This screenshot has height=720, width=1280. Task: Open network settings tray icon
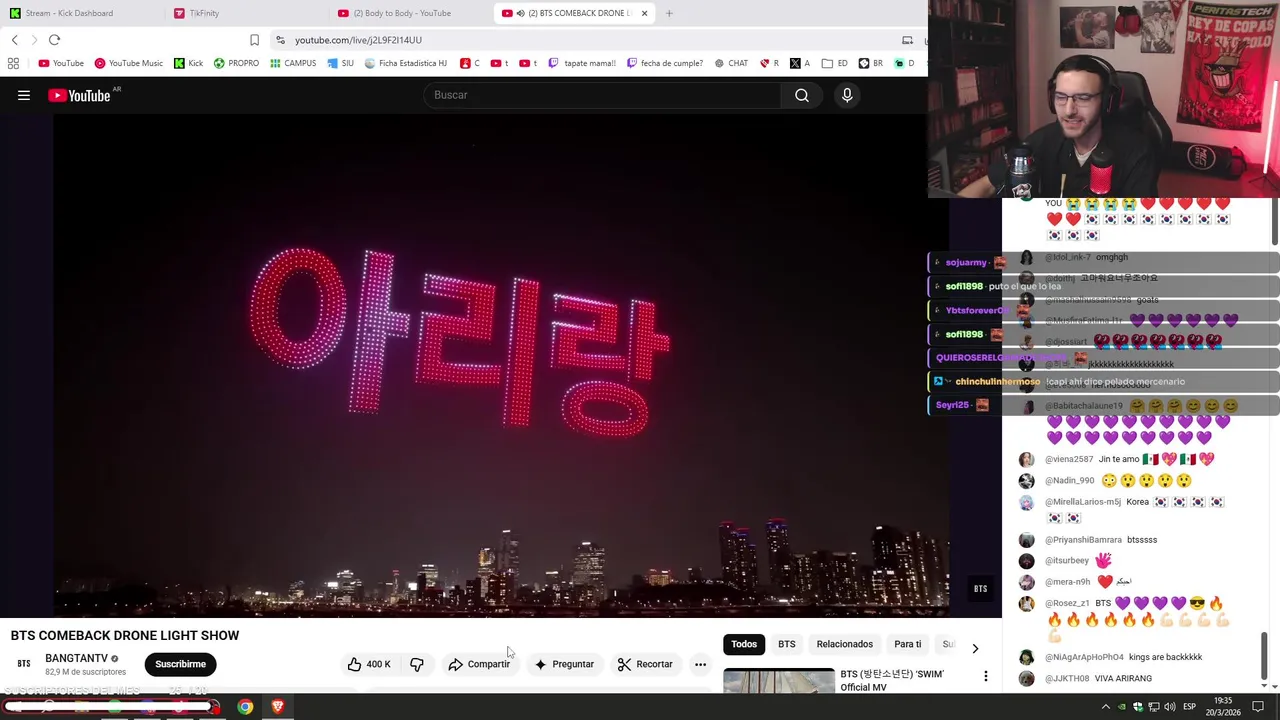click(x=1154, y=707)
